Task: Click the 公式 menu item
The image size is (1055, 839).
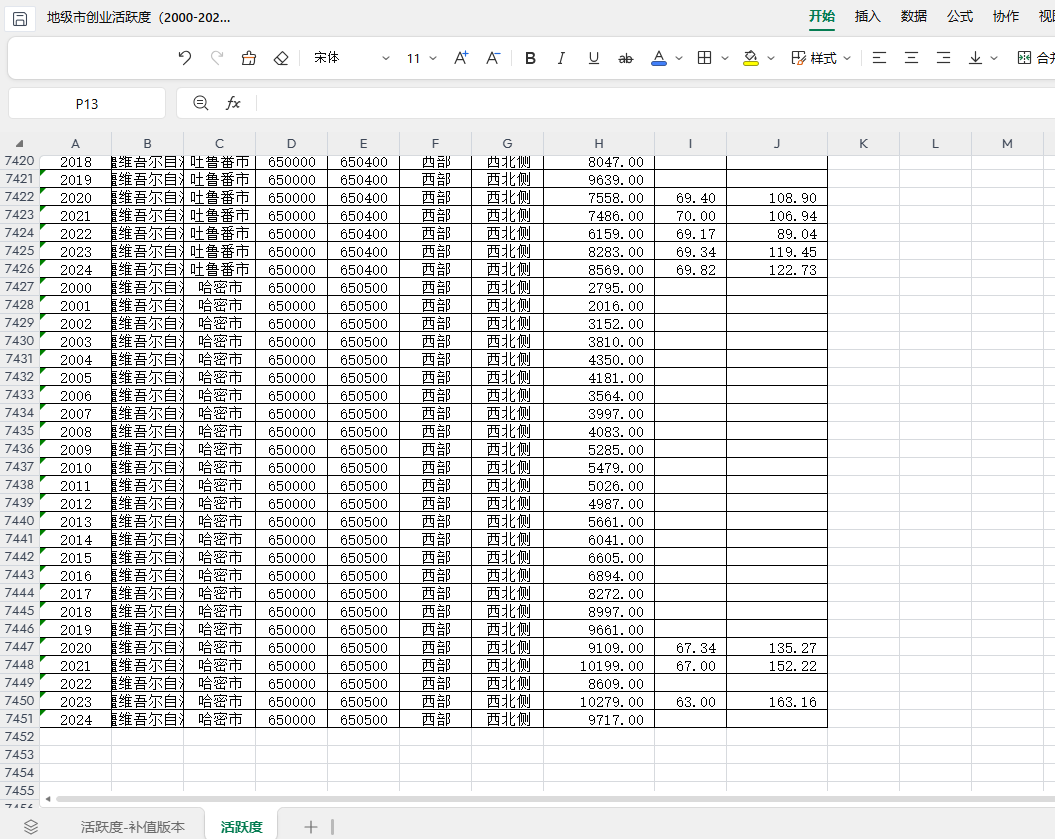Action: [960, 16]
